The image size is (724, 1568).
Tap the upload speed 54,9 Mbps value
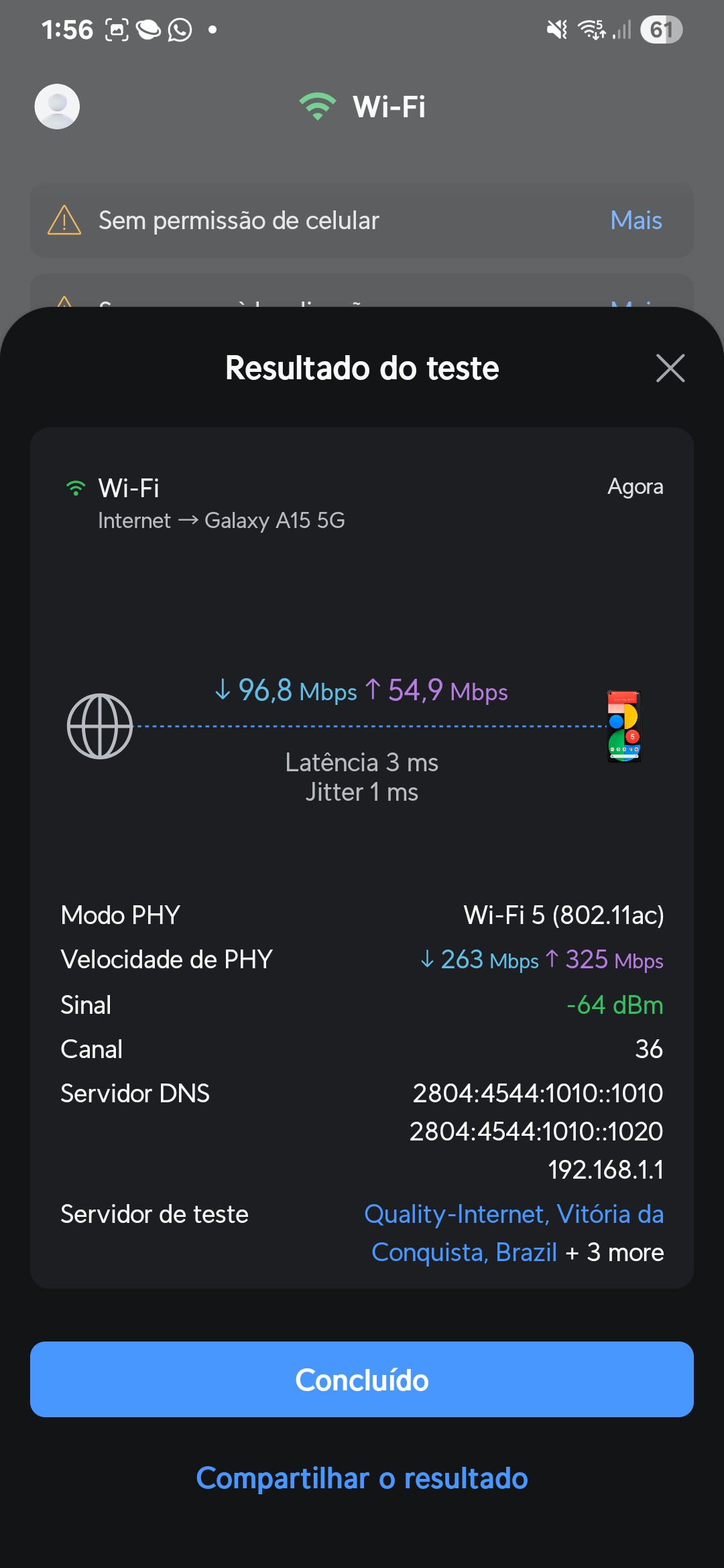click(437, 690)
